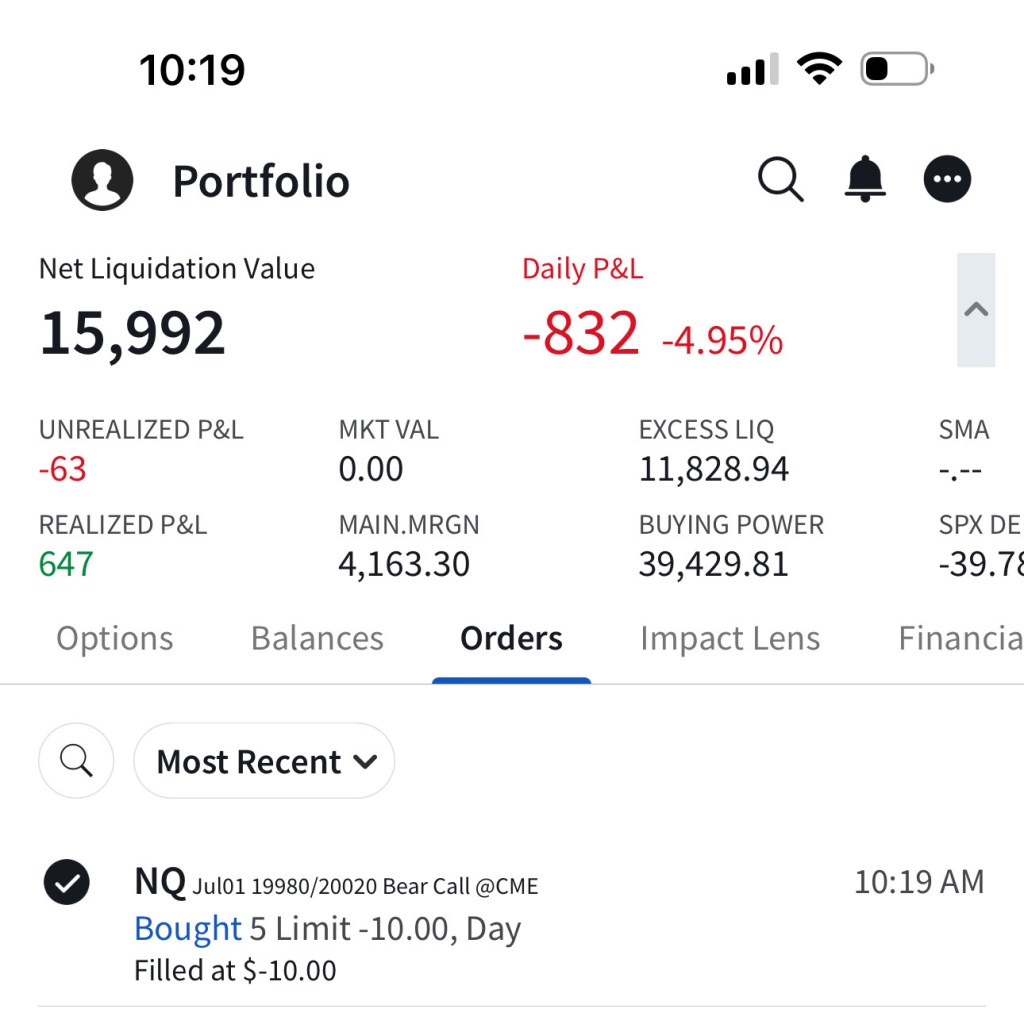
Task: Switch to the Options tab
Action: 115,639
